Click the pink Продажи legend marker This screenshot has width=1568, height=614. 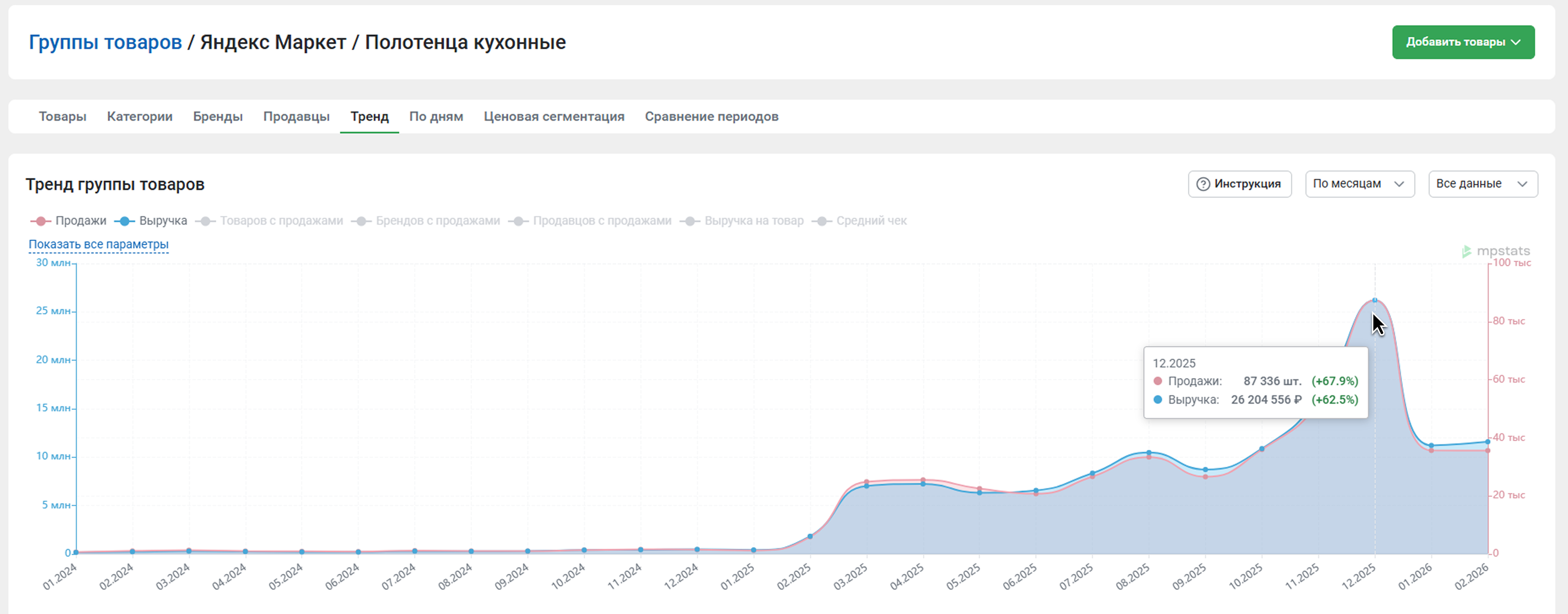pos(41,221)
